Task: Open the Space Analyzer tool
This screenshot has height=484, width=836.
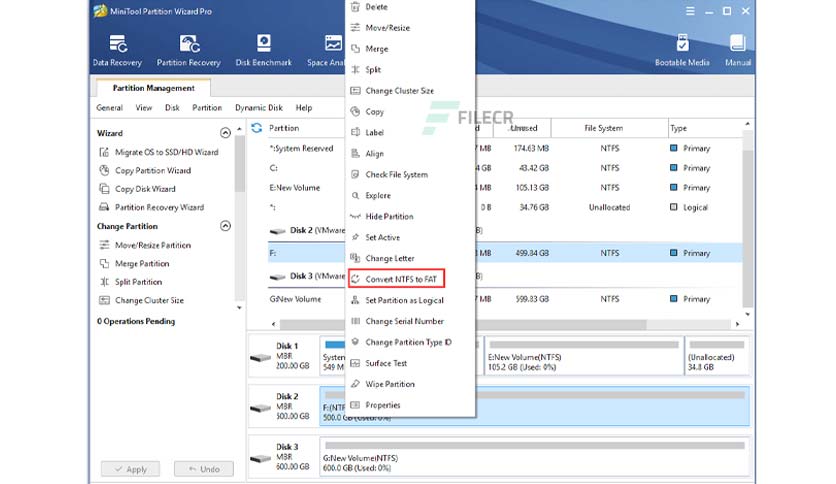Action: [x=326, y=51]
